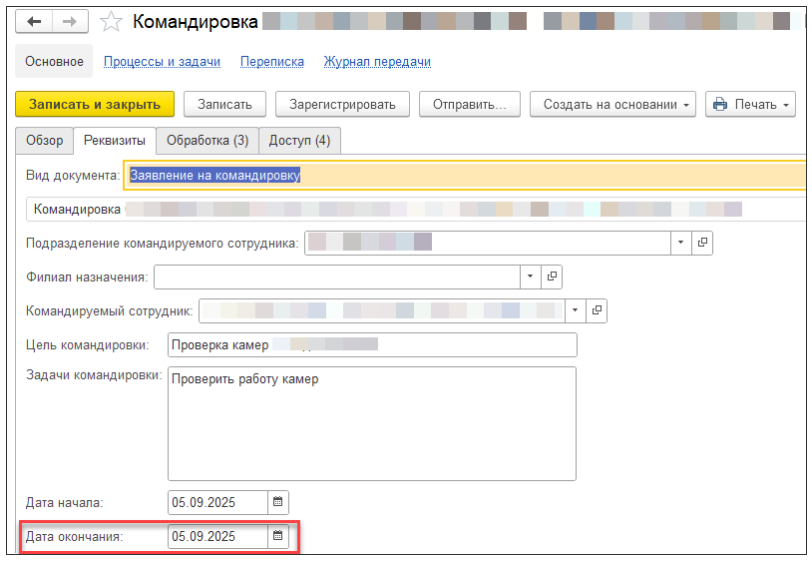Expand the Командируемый сотрудник dropdown arrow

575,310
